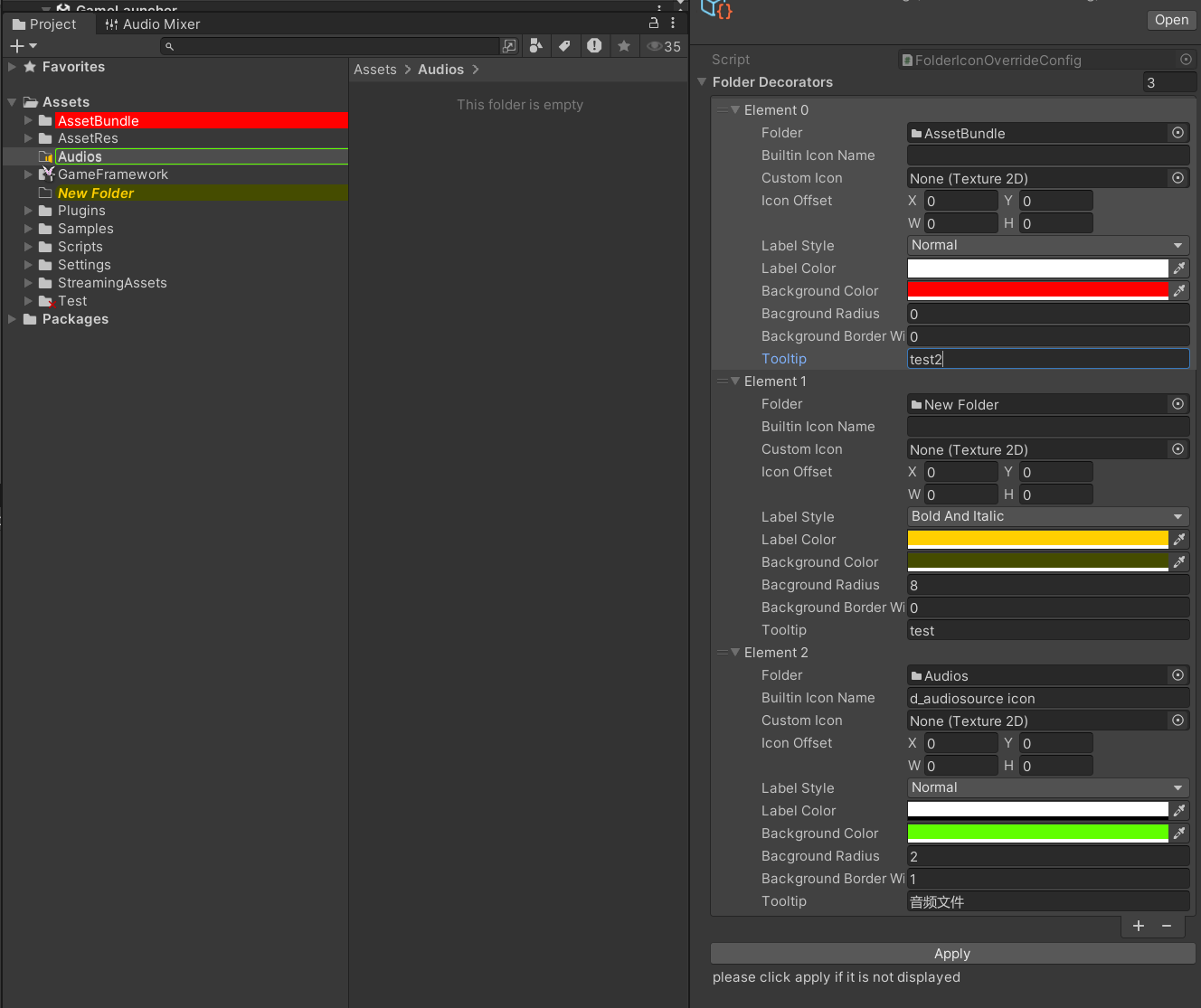Collapse the Assets root folder
Viewport: 1201px width, 1008px height.
click(12, 102)
